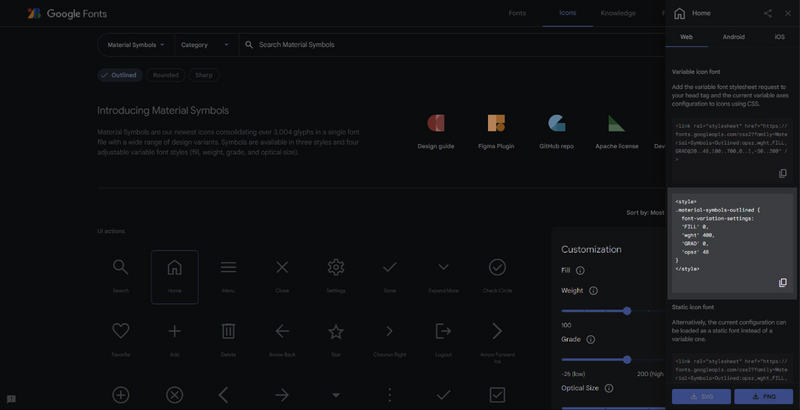
Task: Switch to the Android code tab
Action: (733, 37)
